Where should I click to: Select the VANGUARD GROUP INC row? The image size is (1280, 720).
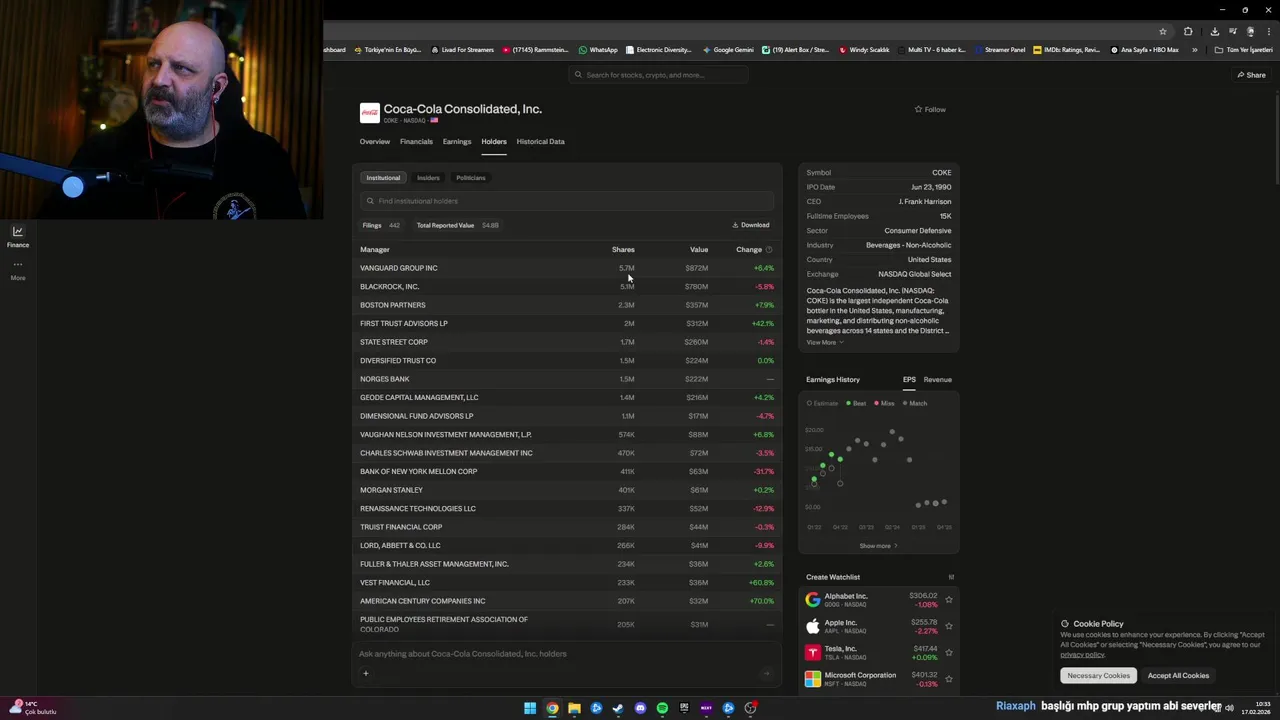(x=567, y=268)
